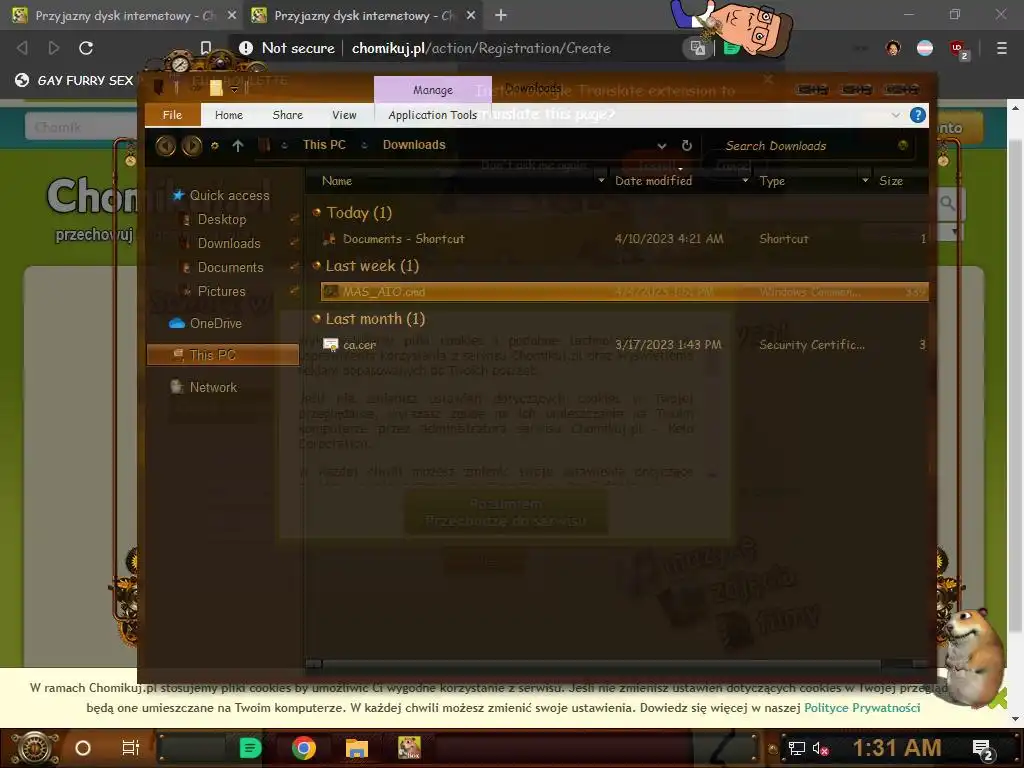Open Quick access in navigation pane
Screen dimensions: 1024x768
[x=229, y=195]
